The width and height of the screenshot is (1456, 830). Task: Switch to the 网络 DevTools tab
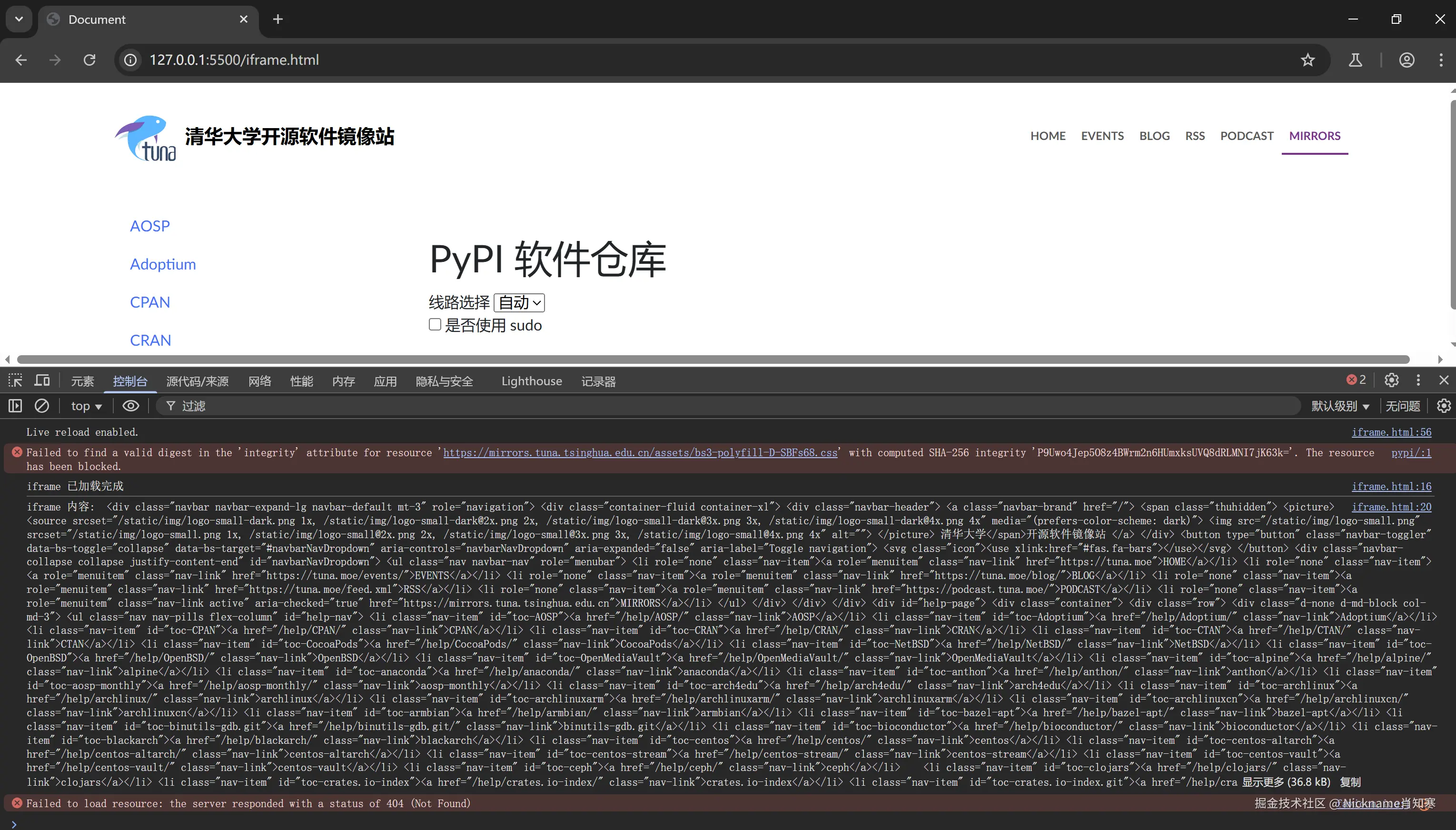[259, 381]
